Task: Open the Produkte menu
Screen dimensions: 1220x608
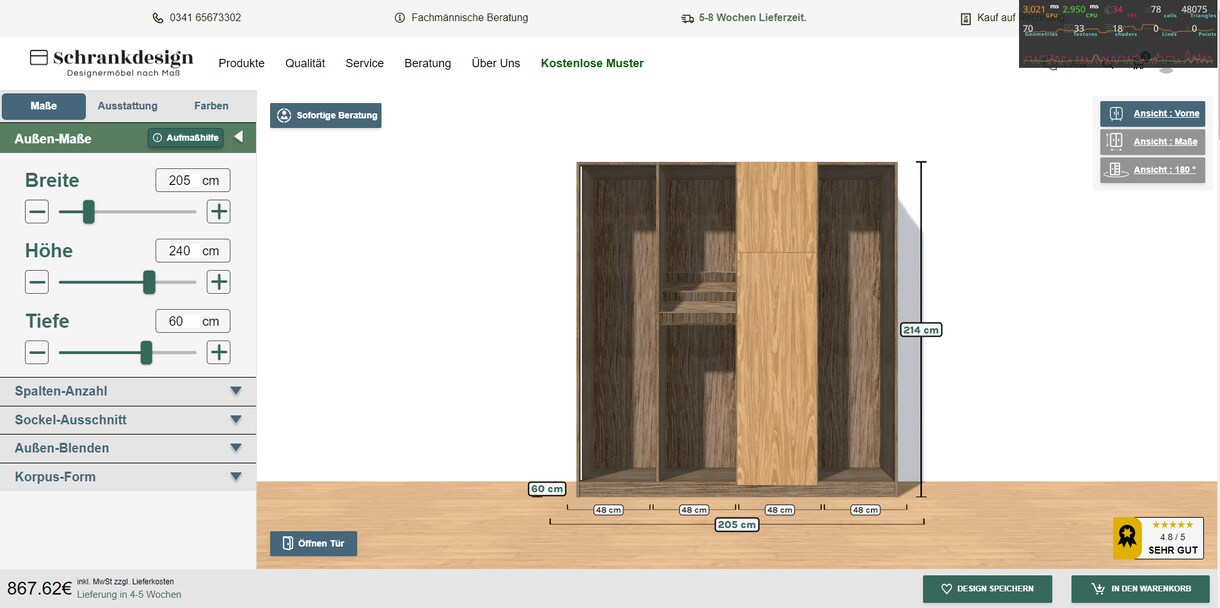Action: click(242, 63)
